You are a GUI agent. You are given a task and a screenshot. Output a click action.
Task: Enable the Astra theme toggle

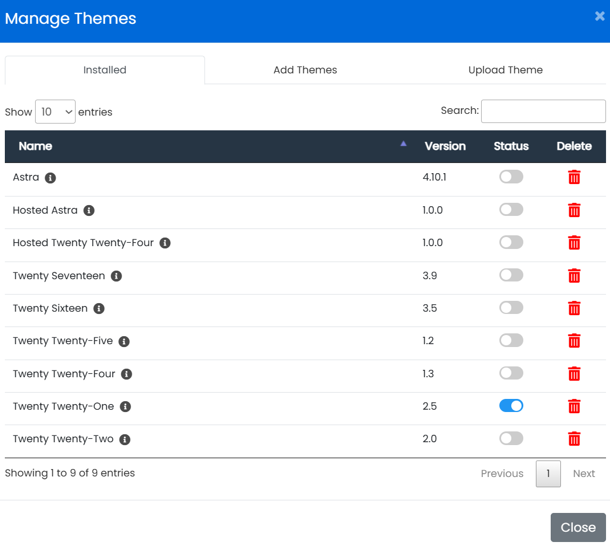click(511, 177)
